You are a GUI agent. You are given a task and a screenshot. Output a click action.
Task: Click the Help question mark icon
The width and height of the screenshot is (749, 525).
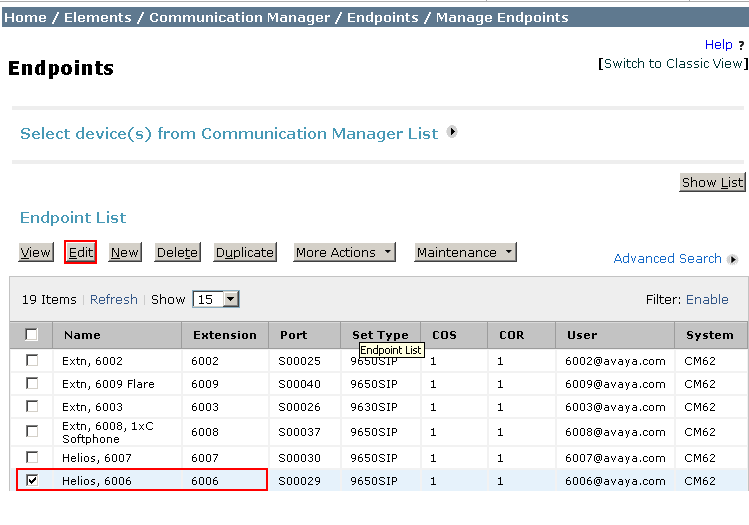(741, 45)
